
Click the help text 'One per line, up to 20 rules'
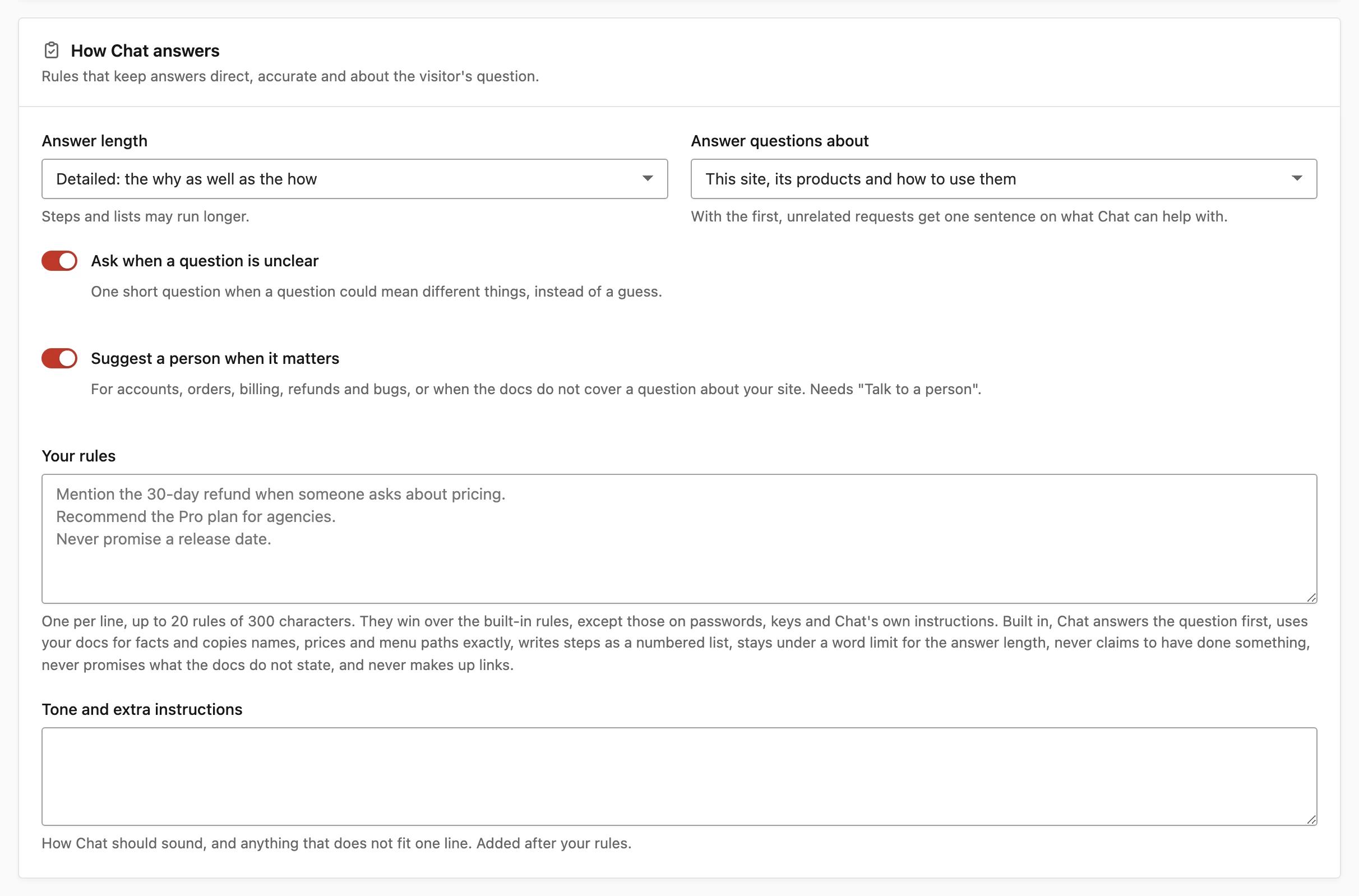[675, 643]
